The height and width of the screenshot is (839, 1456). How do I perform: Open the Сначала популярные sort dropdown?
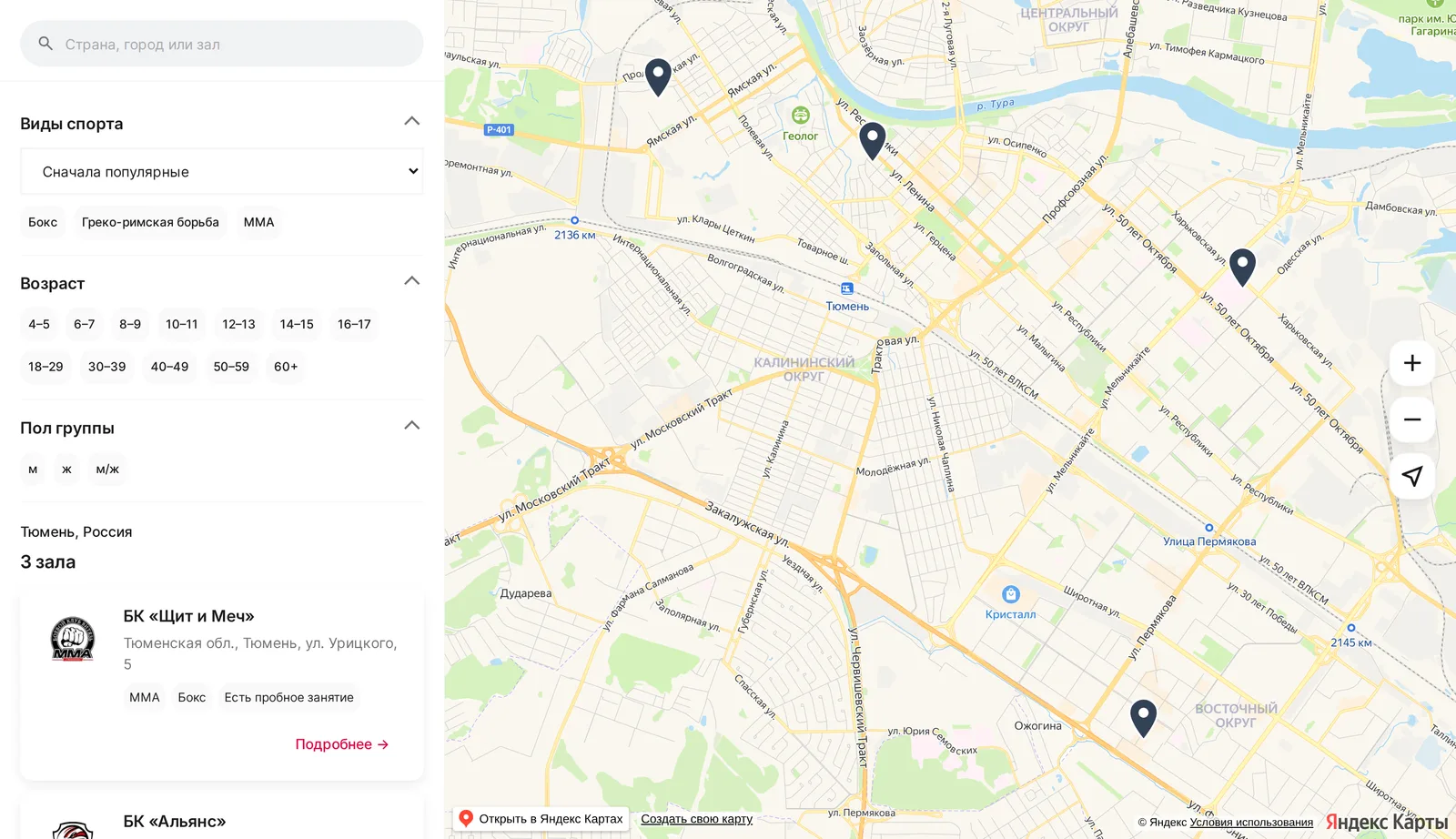[x=222, y=171]
